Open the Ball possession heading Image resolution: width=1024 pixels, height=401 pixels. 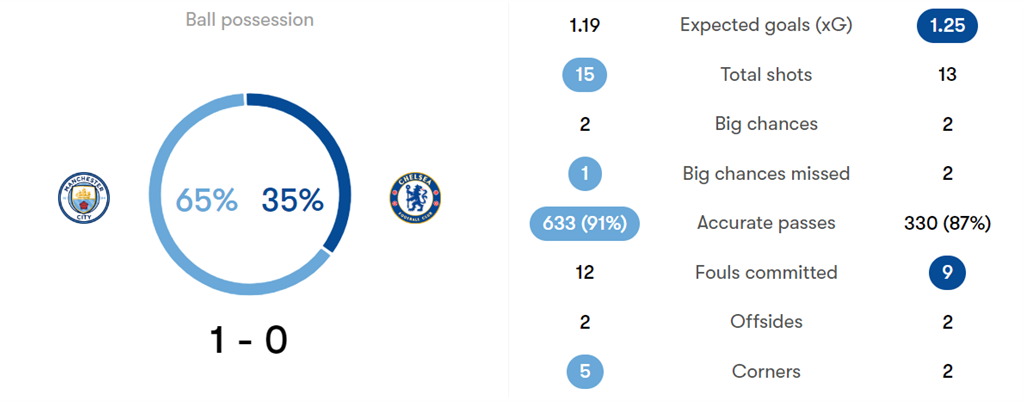[x=249, y=20]
